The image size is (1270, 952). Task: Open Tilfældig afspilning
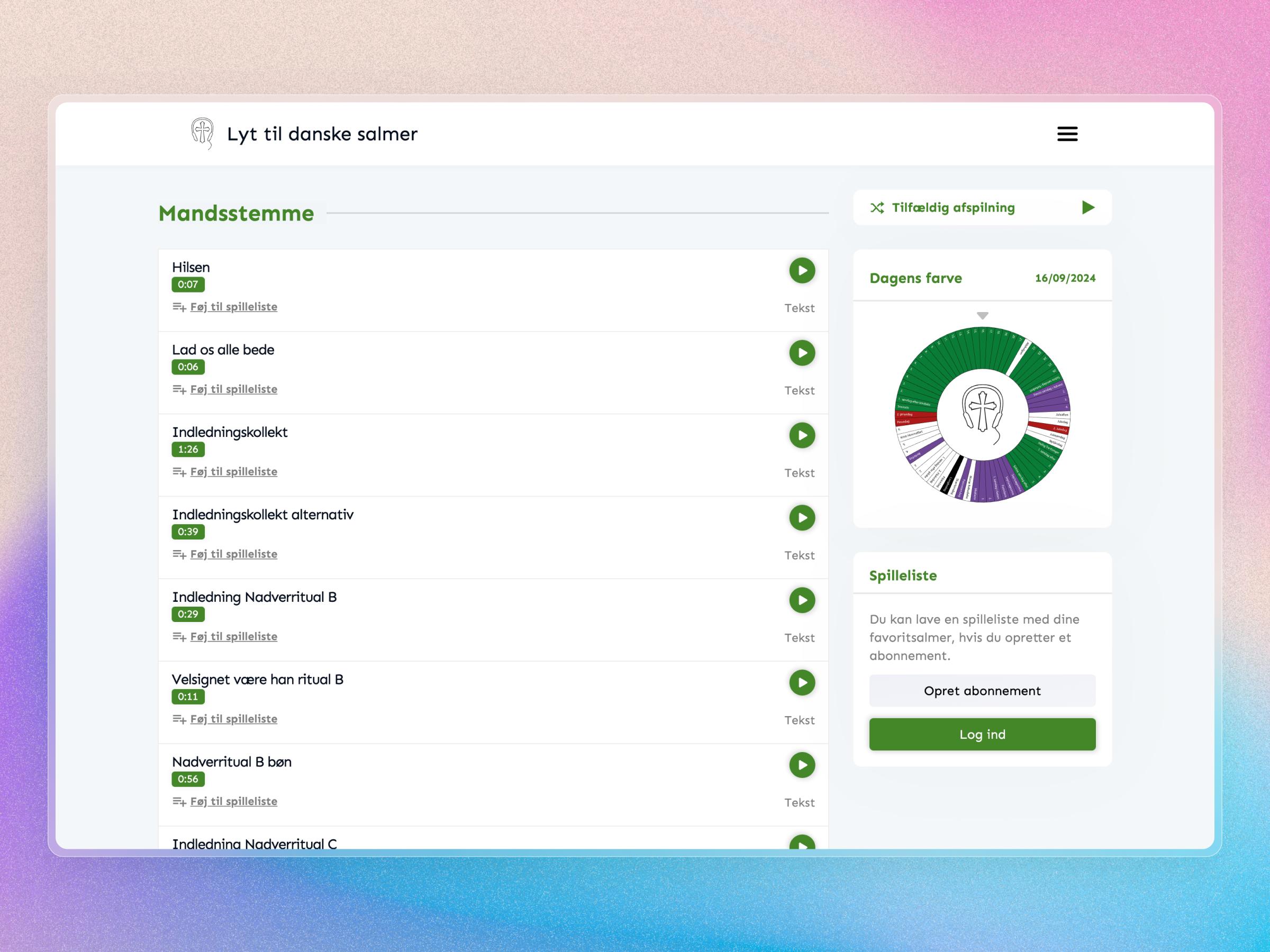point(952,208)
